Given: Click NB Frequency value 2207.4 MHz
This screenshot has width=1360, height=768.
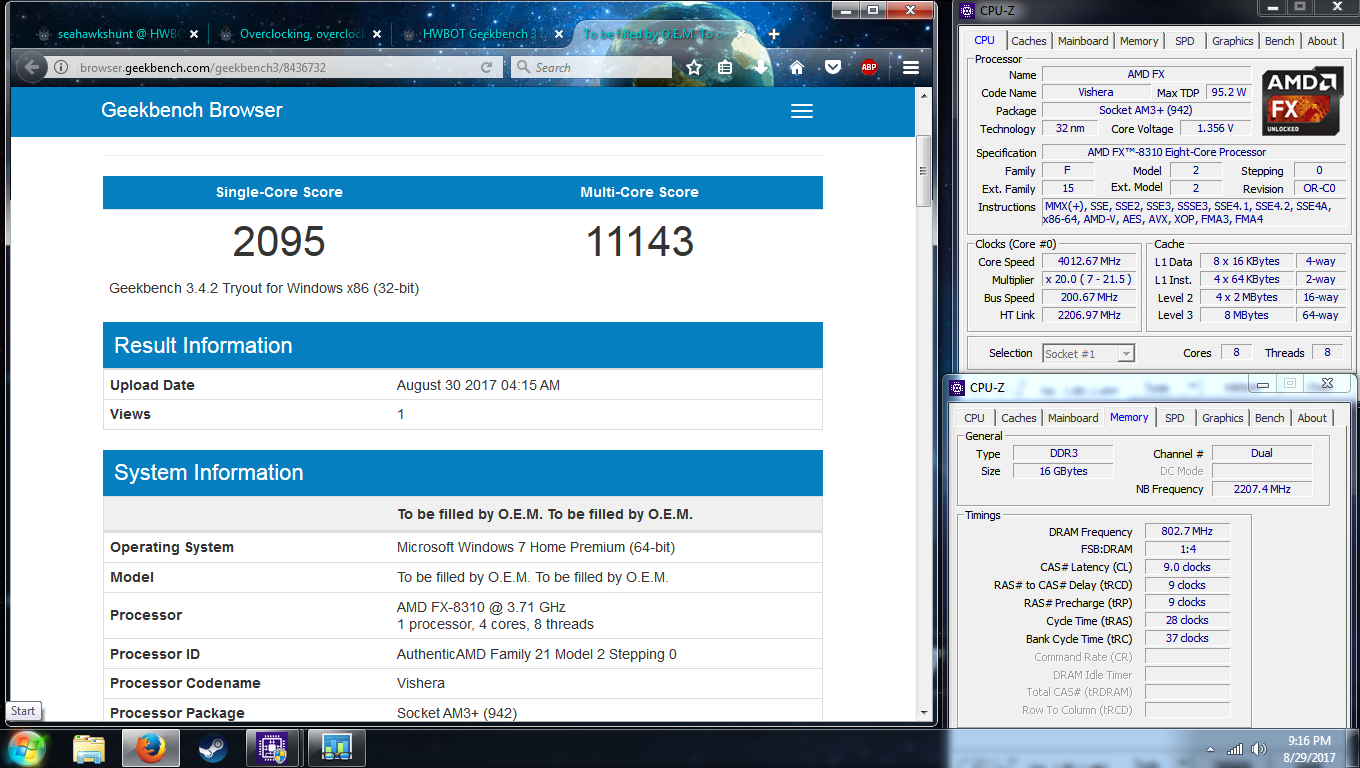Looking at the screenshot, I should pyautogui.click(x=1262, y=489).
